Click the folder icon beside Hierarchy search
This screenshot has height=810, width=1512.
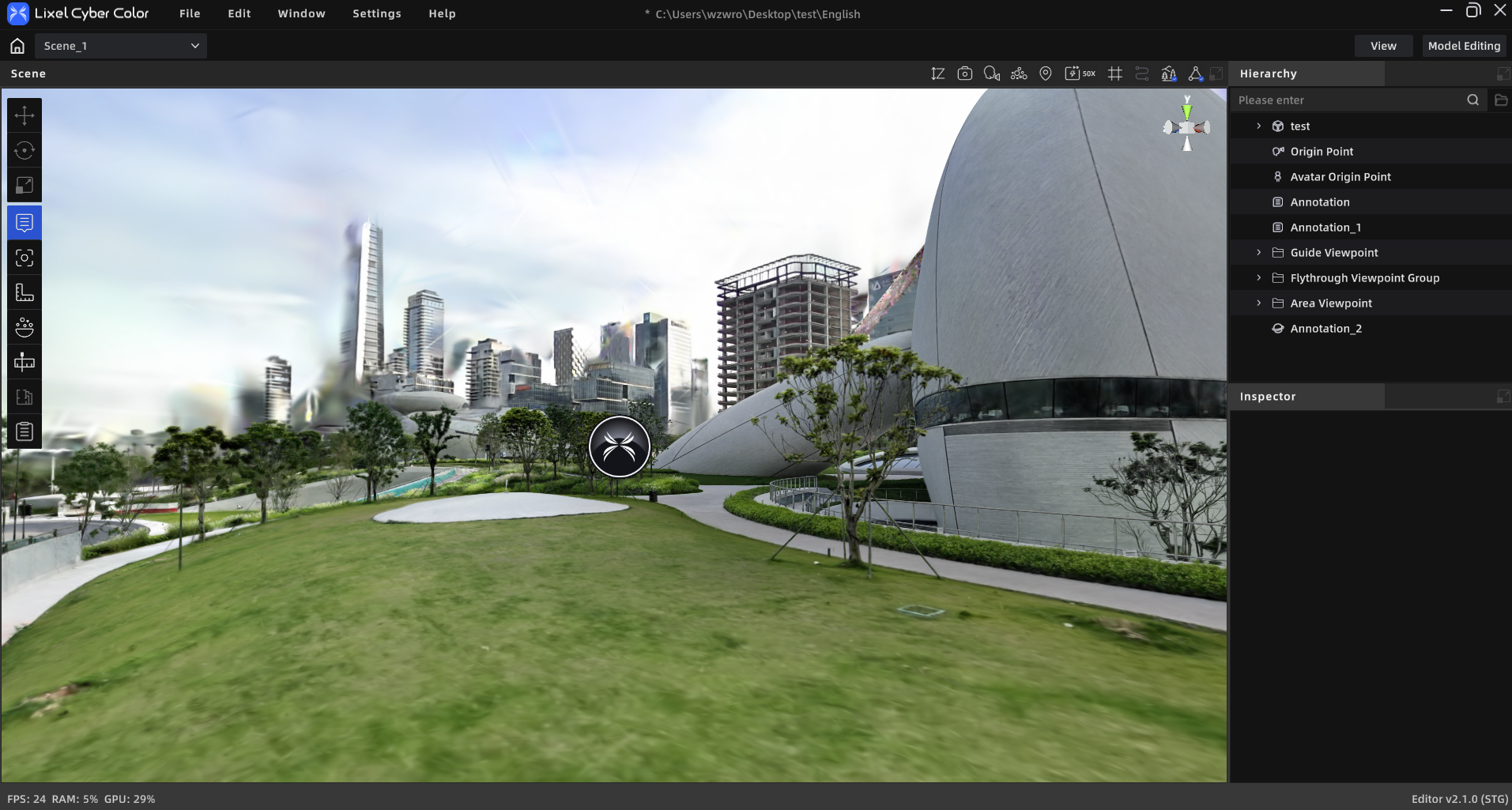[x=1501, y=100]
